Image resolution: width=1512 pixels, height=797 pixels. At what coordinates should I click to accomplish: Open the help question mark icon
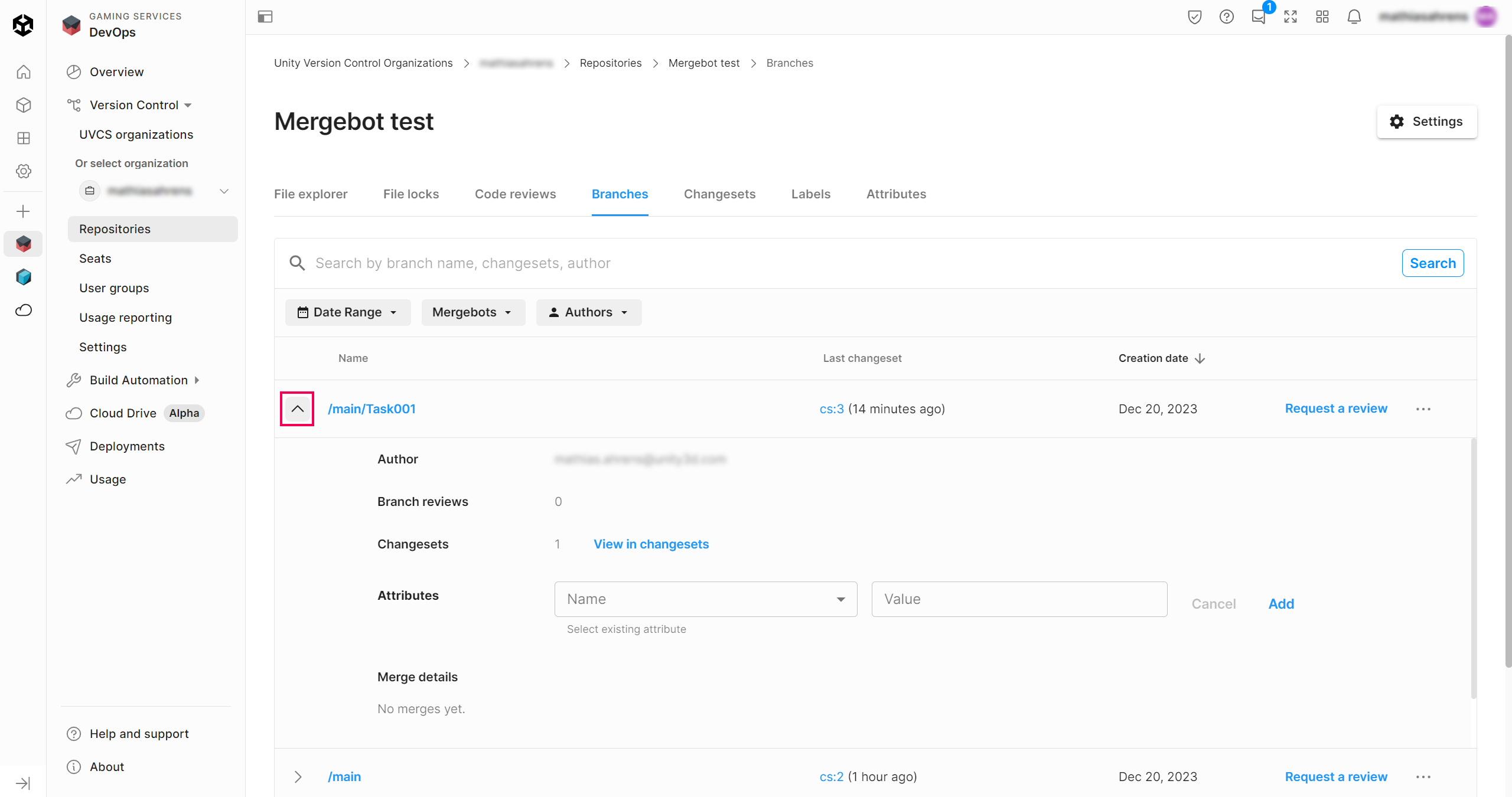(1226, 17)
